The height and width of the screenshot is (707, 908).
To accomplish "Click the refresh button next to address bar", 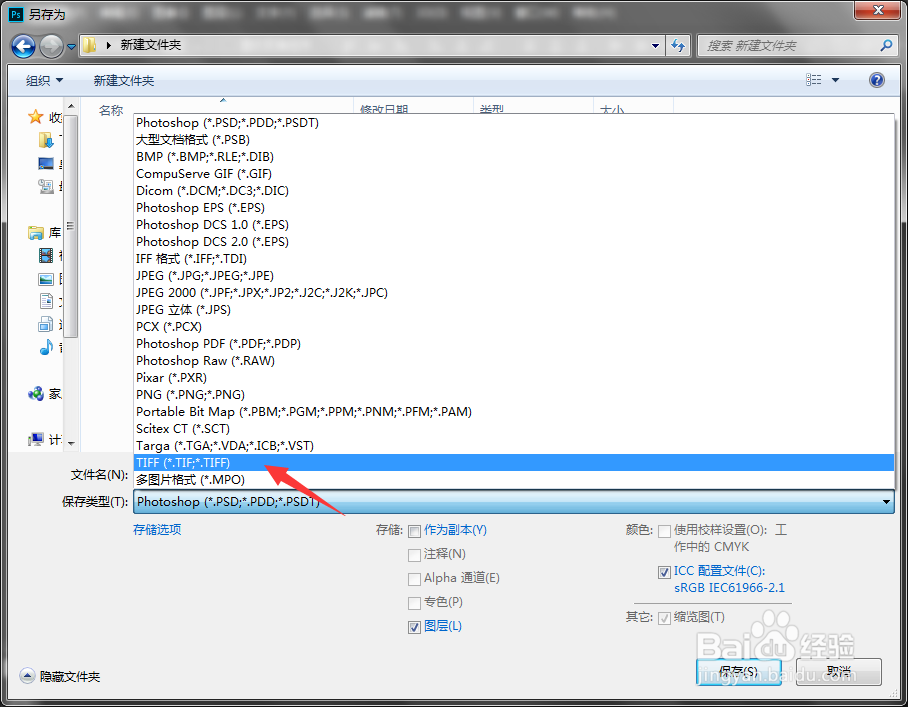I will [x=678, y=46].
